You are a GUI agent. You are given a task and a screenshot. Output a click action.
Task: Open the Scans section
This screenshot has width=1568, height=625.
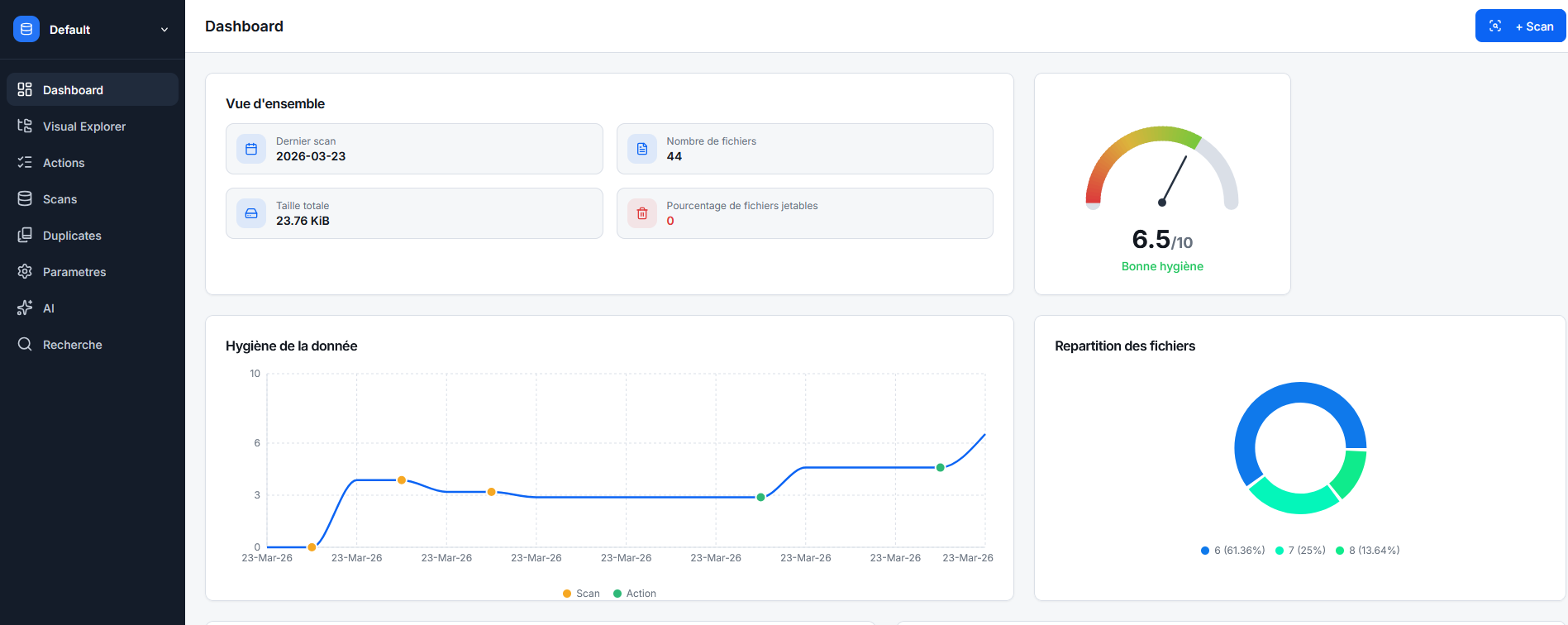pyautogui.click(x=93, y=198)
